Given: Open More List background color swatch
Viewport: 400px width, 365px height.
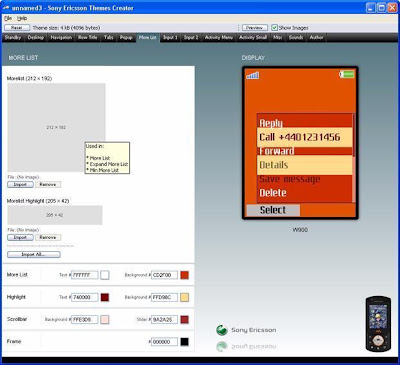Looking at the screenshot, I should [184, 275].
